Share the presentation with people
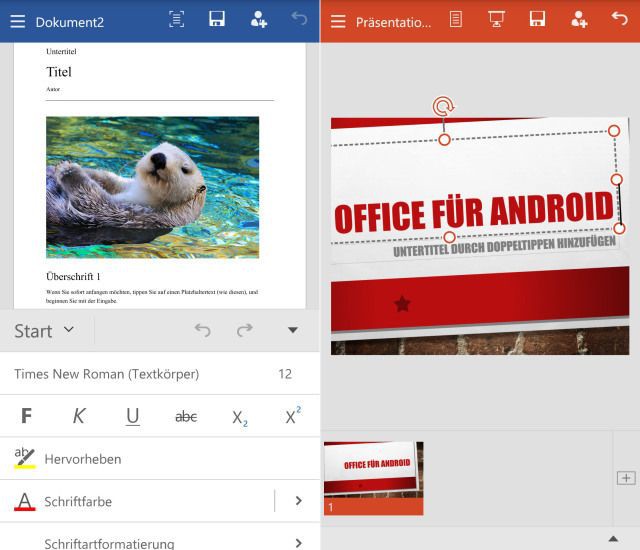The width and height of the screenshot is (640, 550). (x=579, y=20)
